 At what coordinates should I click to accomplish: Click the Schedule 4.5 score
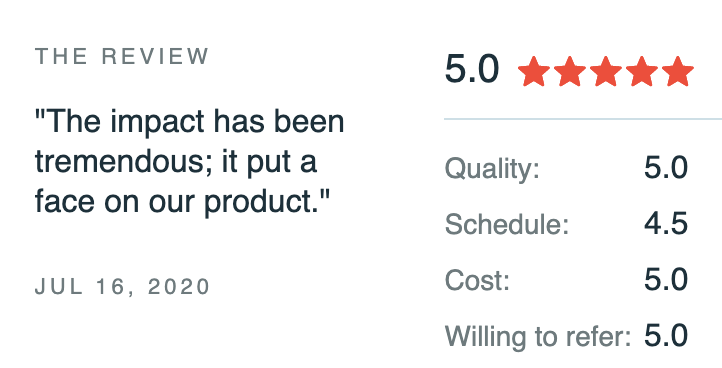666,224
